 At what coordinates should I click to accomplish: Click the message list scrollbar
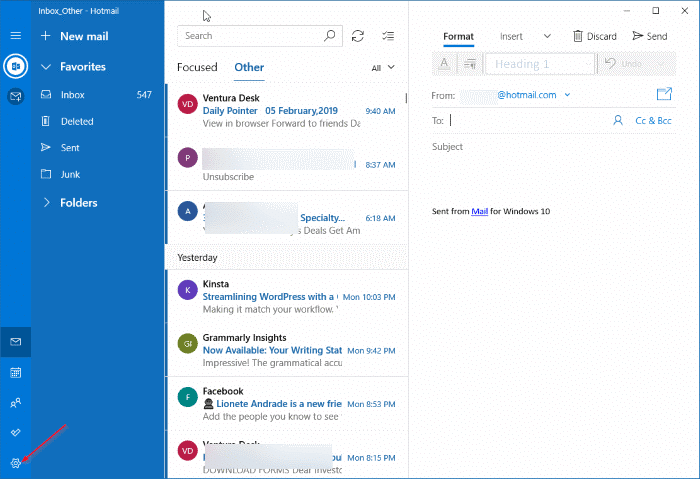pos(406,98)
